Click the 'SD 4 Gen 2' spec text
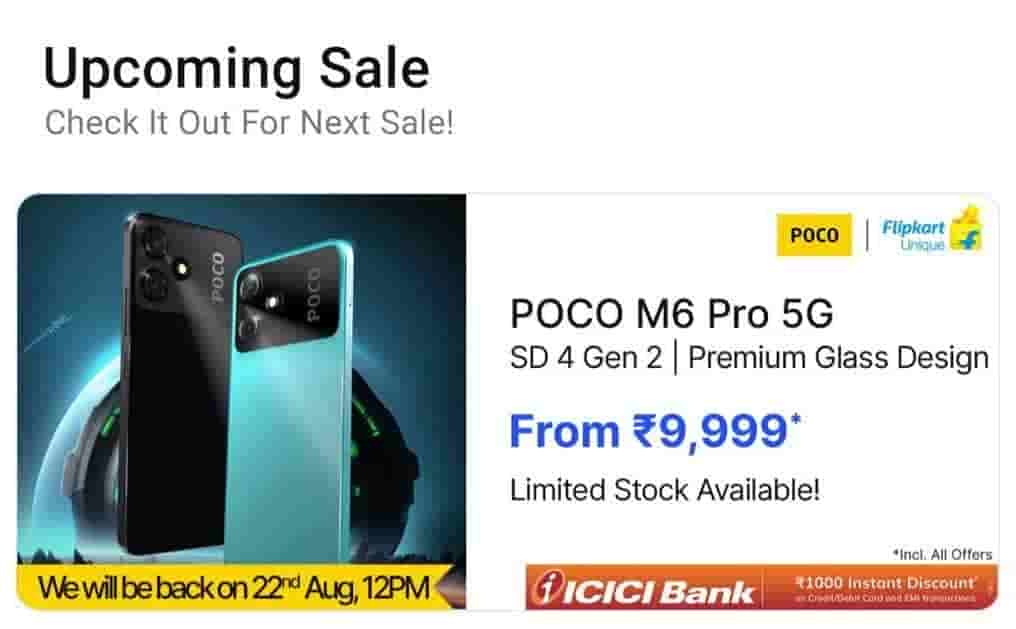The image size is (1016, 629). point(586,358)
